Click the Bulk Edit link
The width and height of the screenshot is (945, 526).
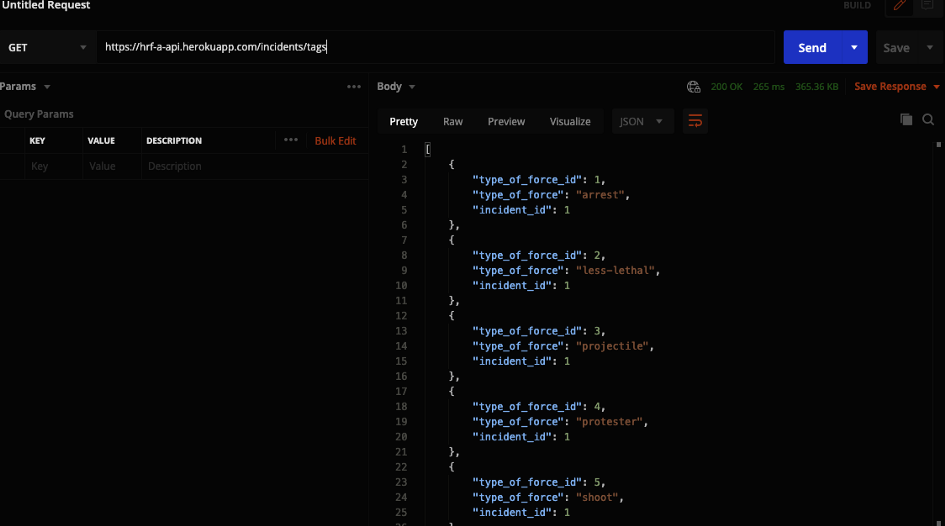click(335, 140)
